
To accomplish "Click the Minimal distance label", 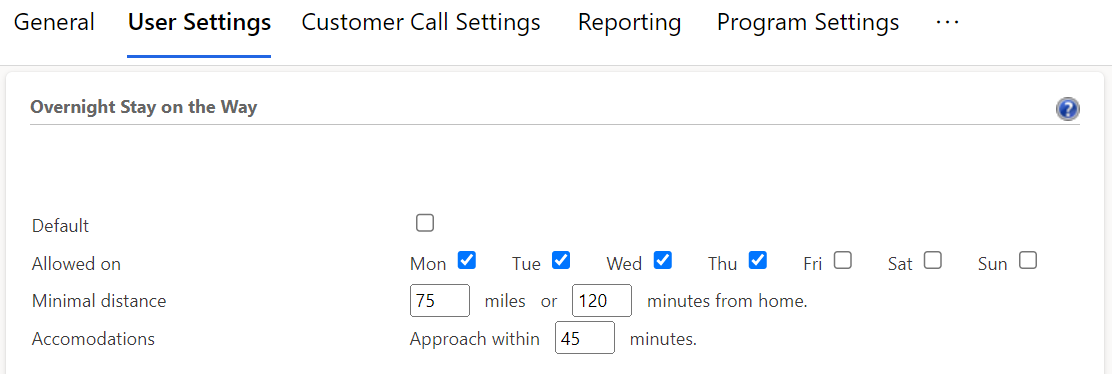I will pyautogui.click(x=99, y=301).
